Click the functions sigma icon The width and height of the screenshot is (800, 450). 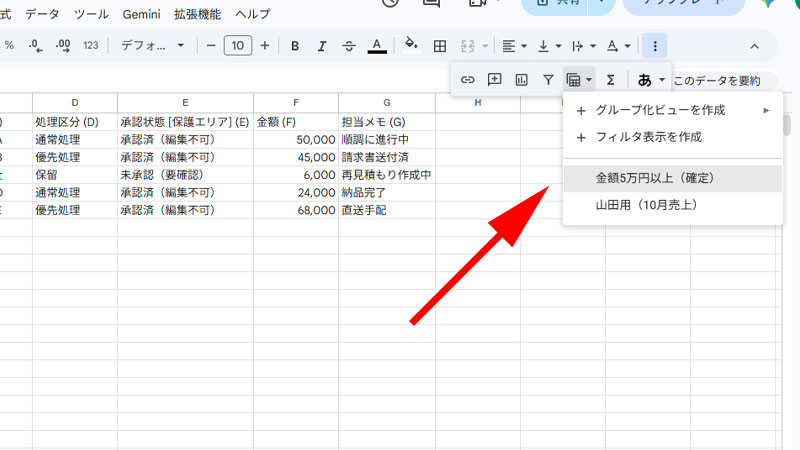pyautogui.click(x=611, y=80)
